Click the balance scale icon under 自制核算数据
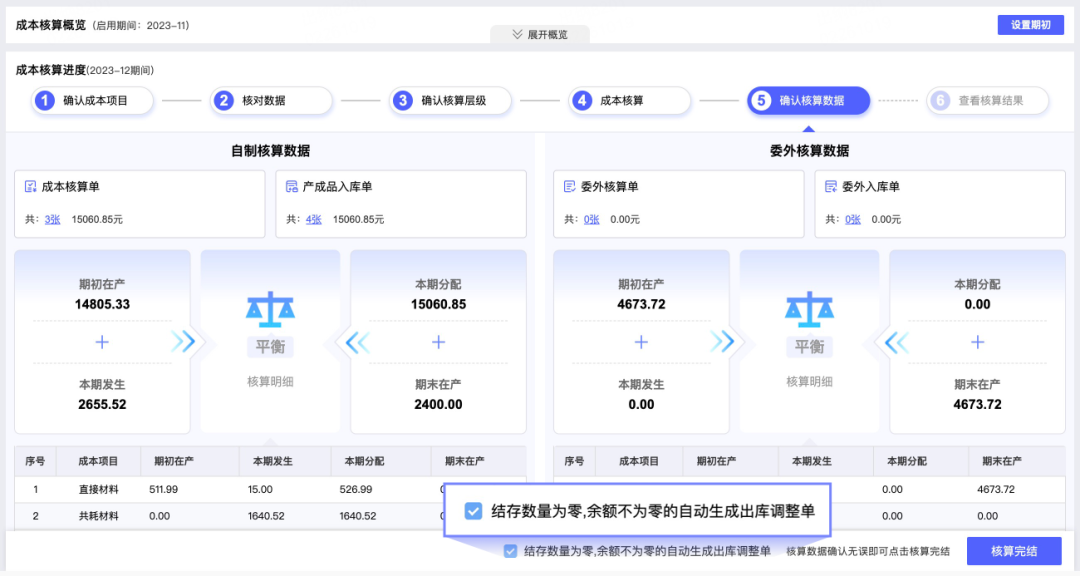The height and width of the screenshot is (576, 1080). click(x=270, y=310)
